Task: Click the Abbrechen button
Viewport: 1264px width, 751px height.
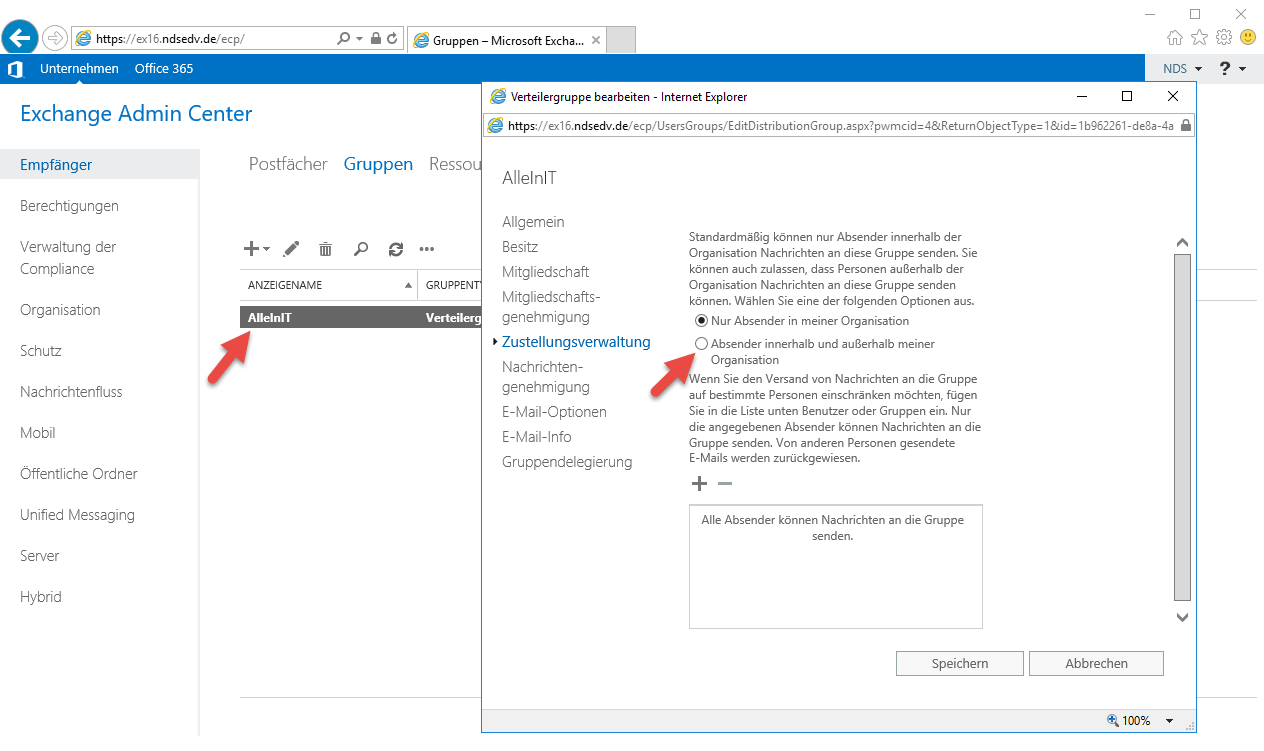Action: coord(1096,663)
